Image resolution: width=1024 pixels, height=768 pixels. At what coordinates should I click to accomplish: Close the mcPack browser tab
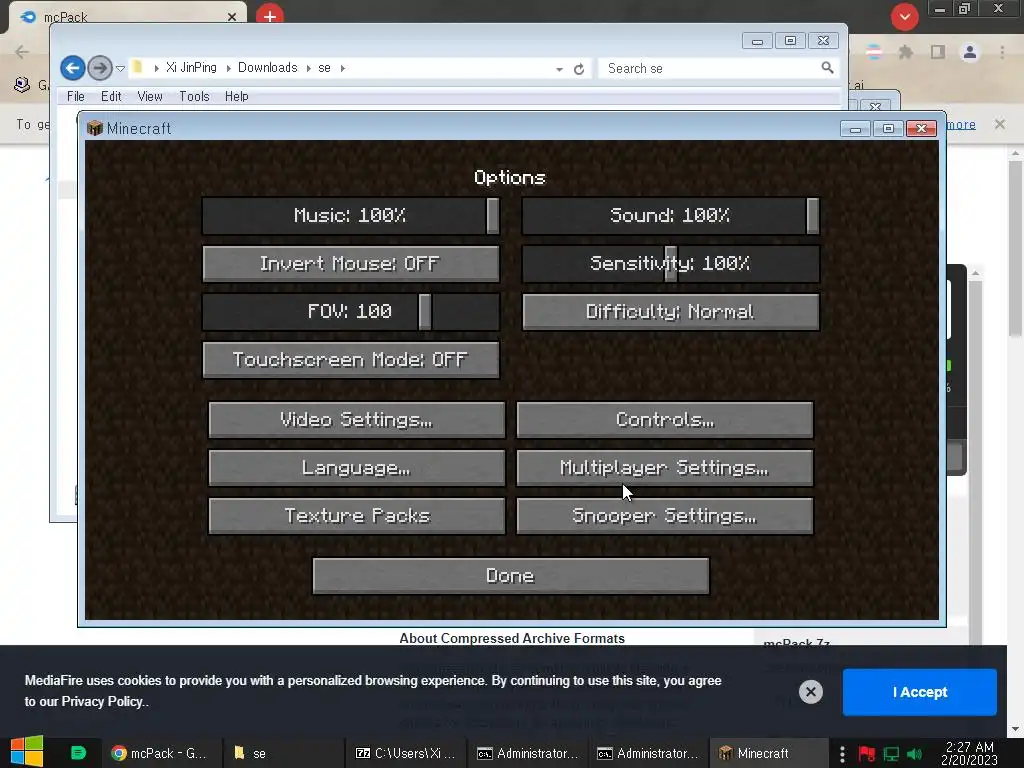click(x=232, y=17)
